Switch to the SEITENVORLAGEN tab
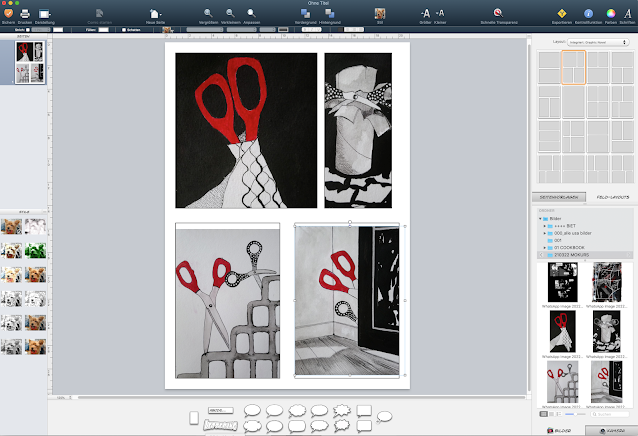Screen dimensions: 638x436 coord(559,197)
